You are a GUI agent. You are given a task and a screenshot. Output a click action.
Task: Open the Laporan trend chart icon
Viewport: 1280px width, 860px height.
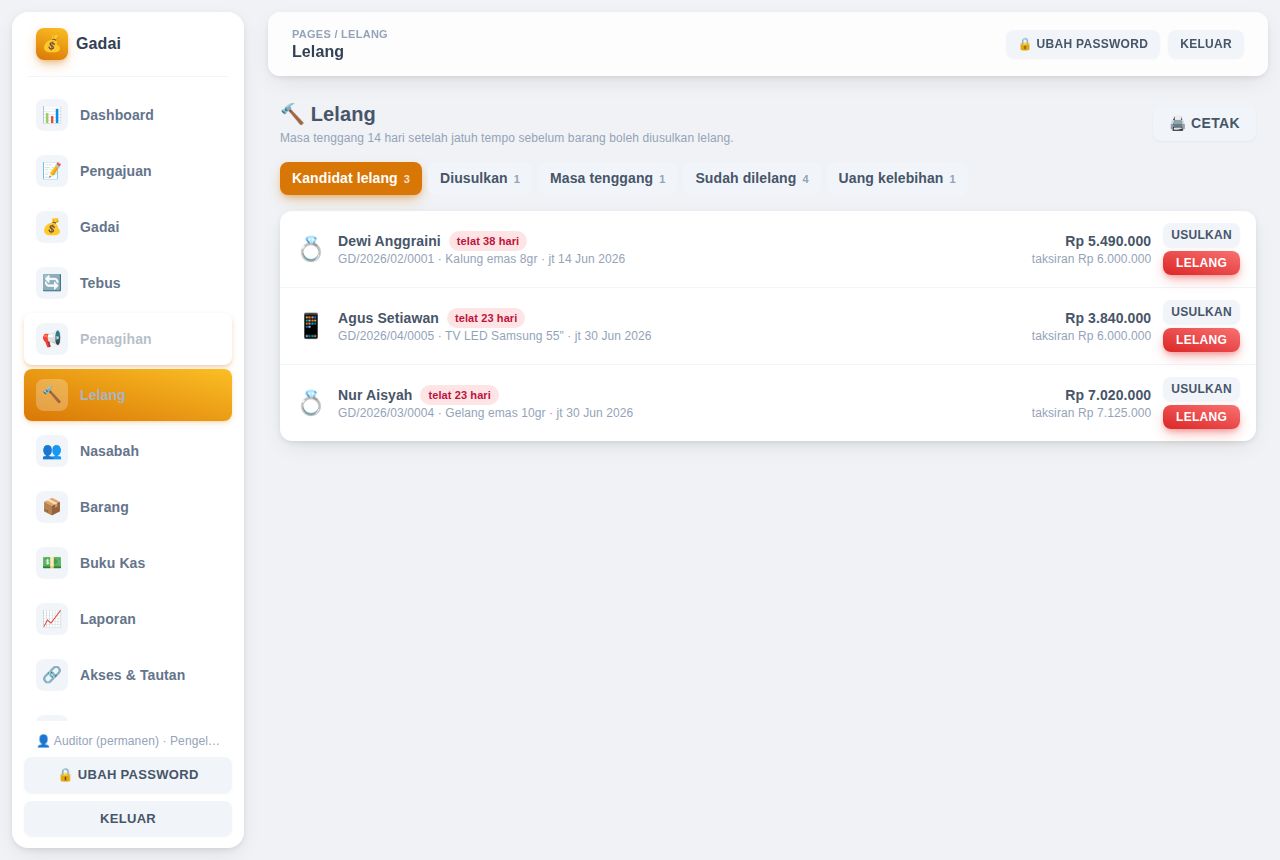[x=52, y=619]
